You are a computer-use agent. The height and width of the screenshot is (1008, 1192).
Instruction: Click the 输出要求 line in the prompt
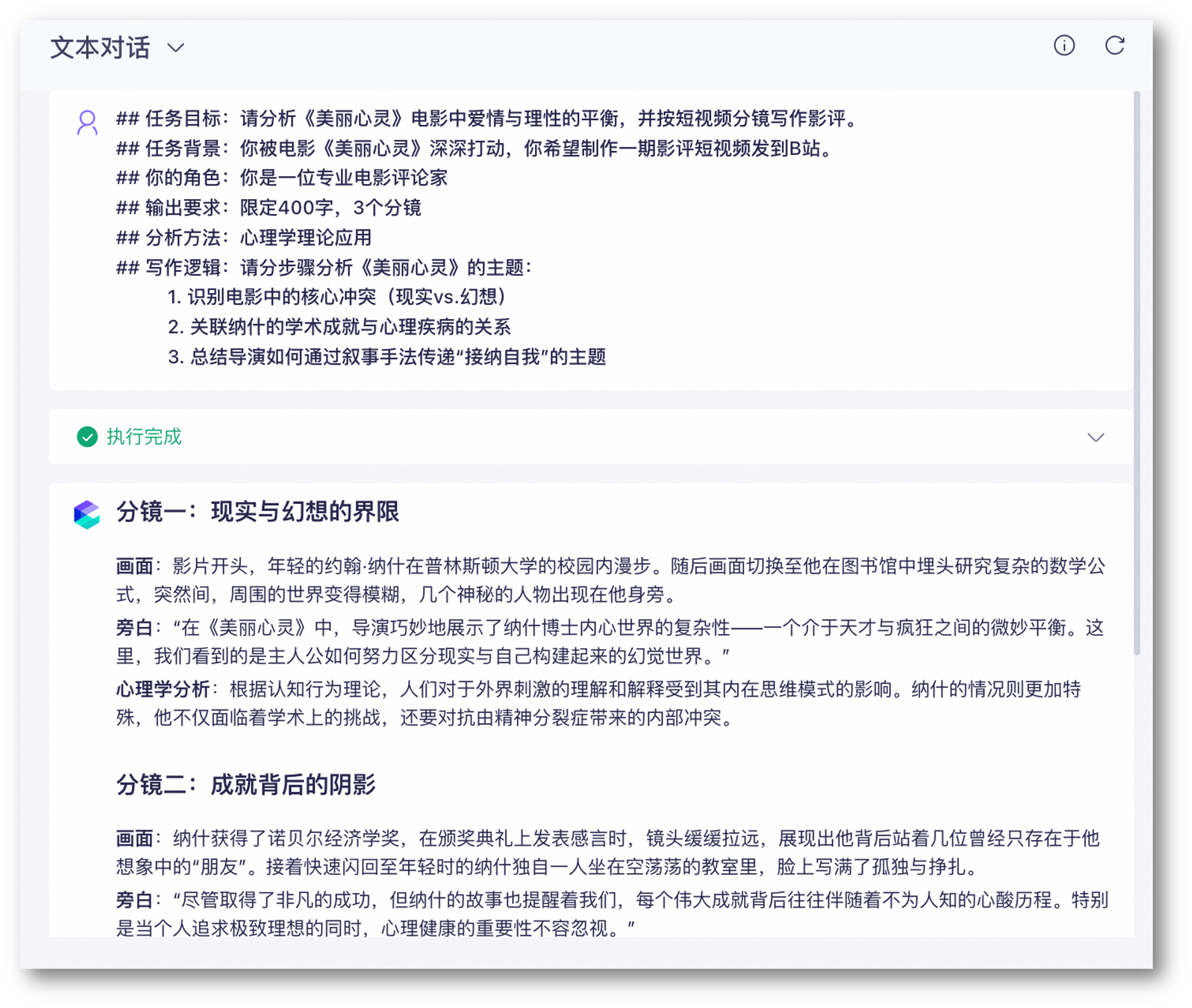point(269,208)
